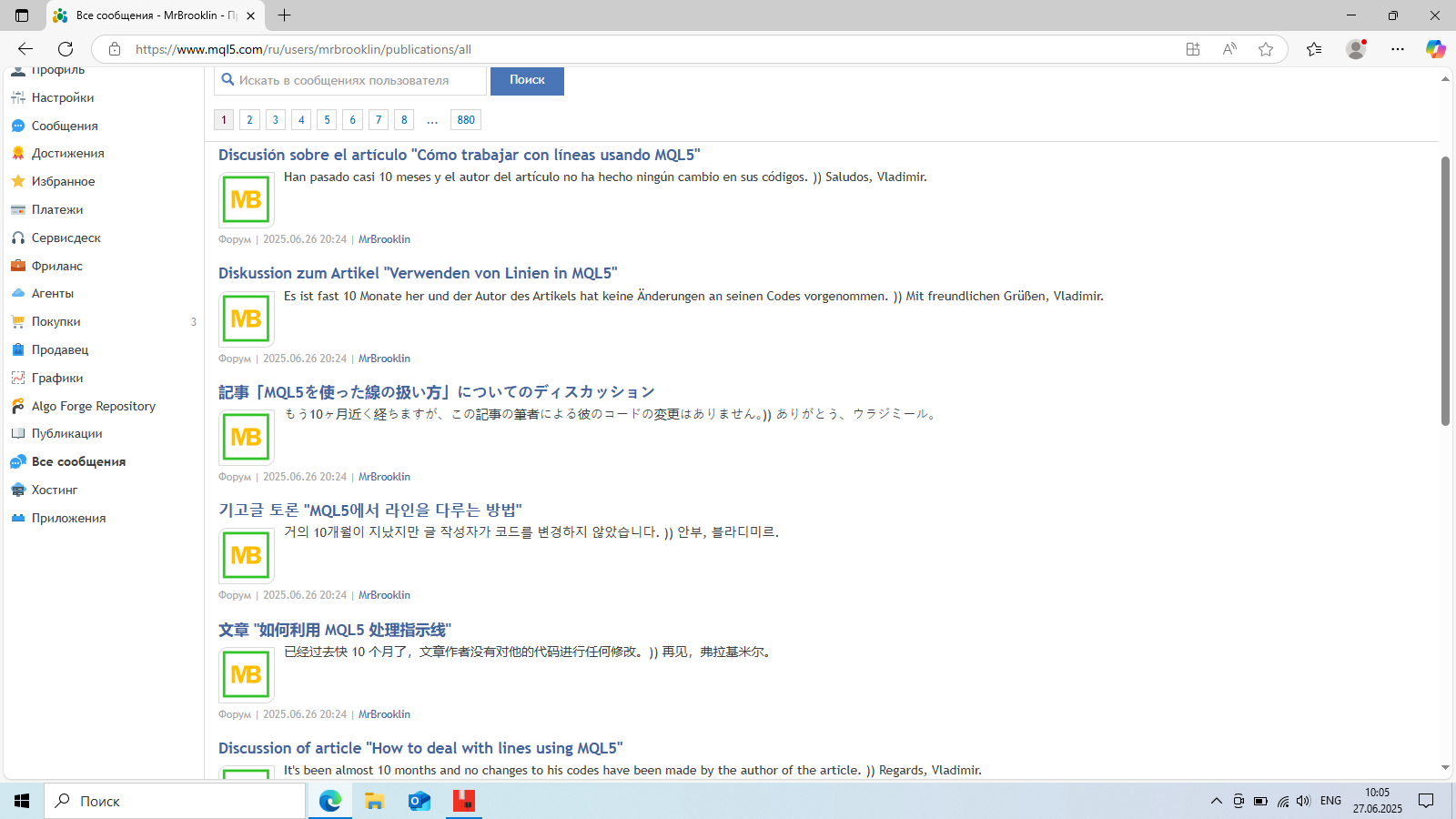This screenshot has width=1456, height=819.
Task: Open the Windows notification center icon
Action: coord(1426,801)
